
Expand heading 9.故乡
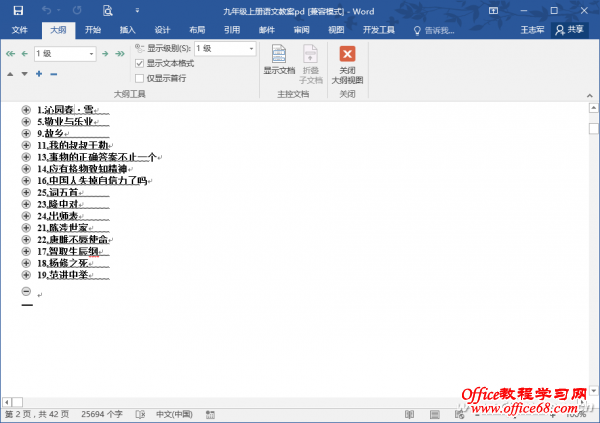[x=26, y=134]
